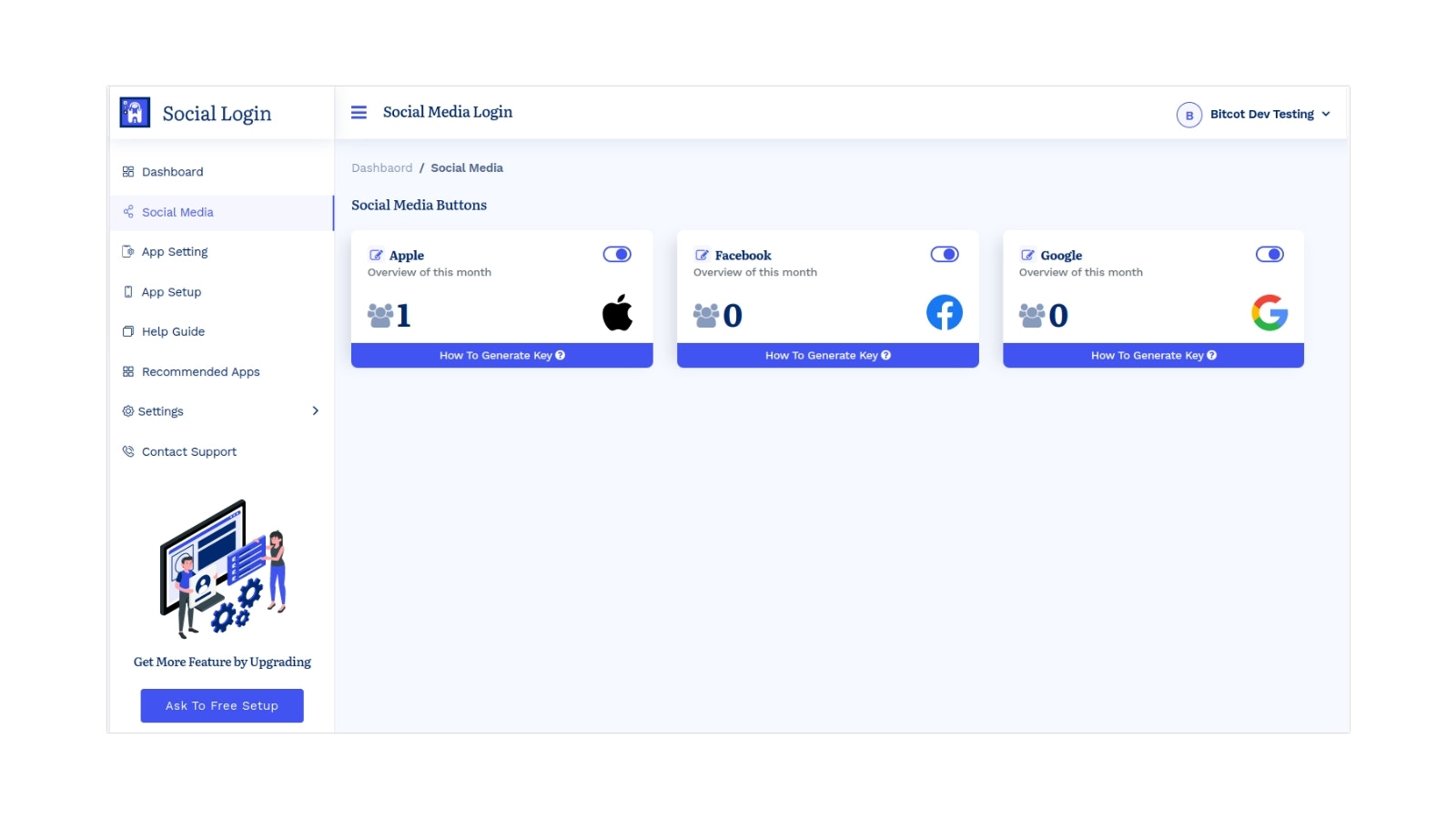Toggle the hamburger menu icon
This screenshot has width=1456, height=819.
point(359,112)
